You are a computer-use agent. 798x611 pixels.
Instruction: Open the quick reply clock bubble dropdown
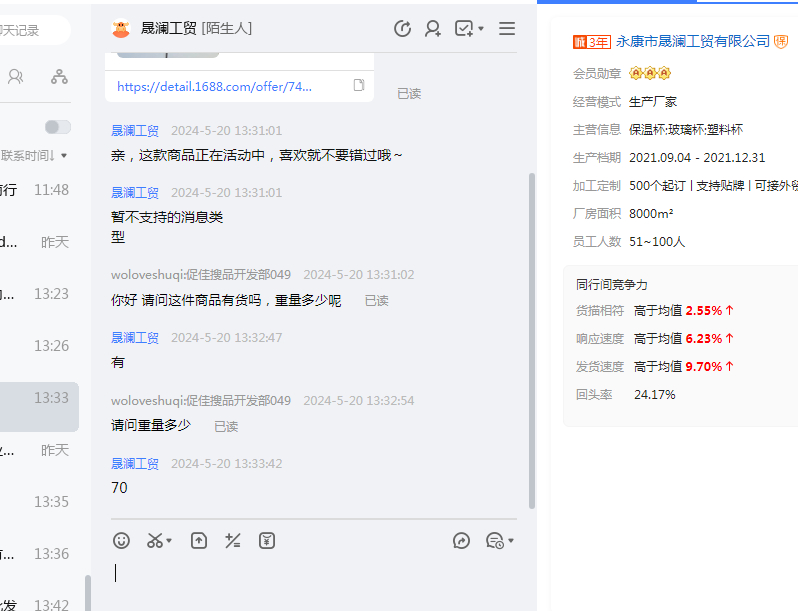coord(499,541)
